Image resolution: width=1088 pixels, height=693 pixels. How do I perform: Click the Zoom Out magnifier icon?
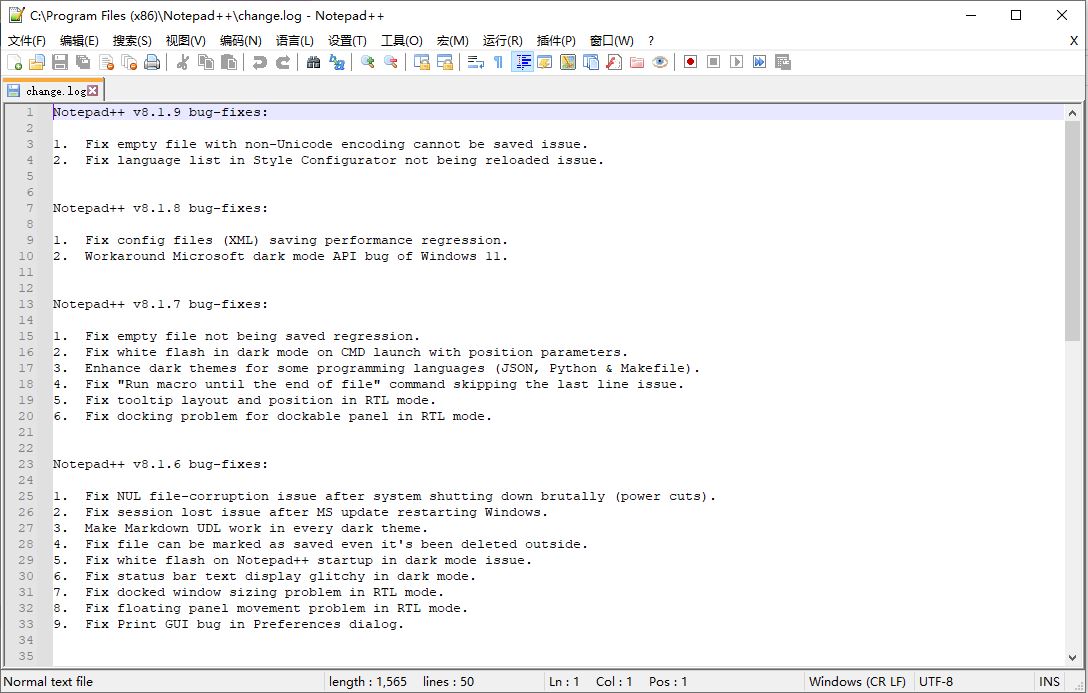[x=391, y=62]
